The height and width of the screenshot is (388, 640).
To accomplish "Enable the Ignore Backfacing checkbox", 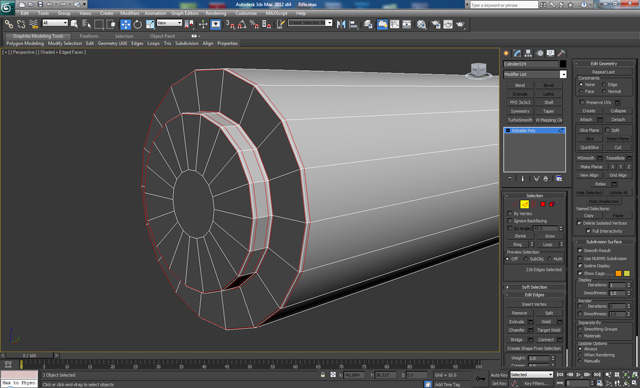I will [510, 221].
